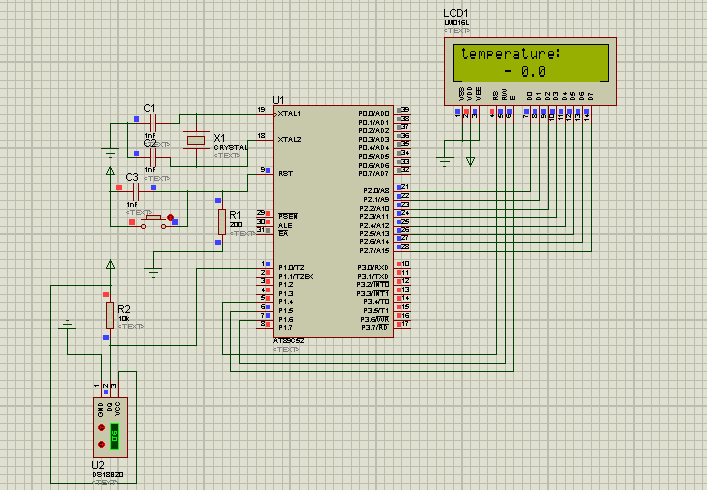This screenshot has height=490, width=707.
Task: Click the power terminal arrow under LCD pins
Action: coord(470,161)
